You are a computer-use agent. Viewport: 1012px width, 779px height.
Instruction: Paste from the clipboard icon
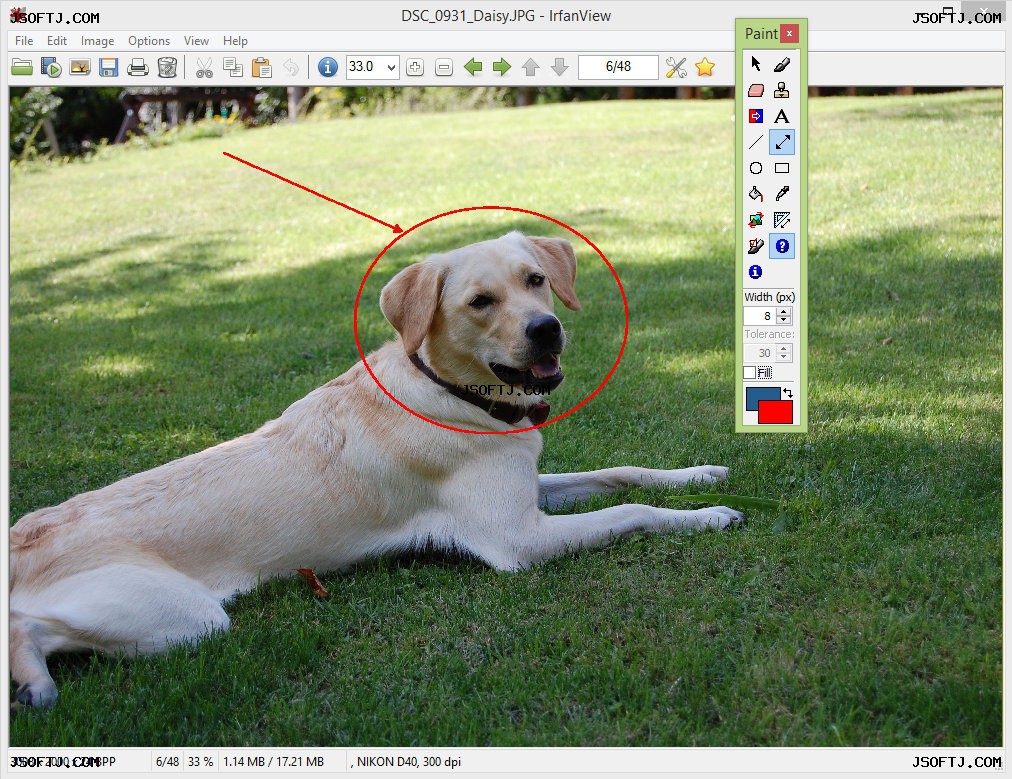tap(261, 67)
